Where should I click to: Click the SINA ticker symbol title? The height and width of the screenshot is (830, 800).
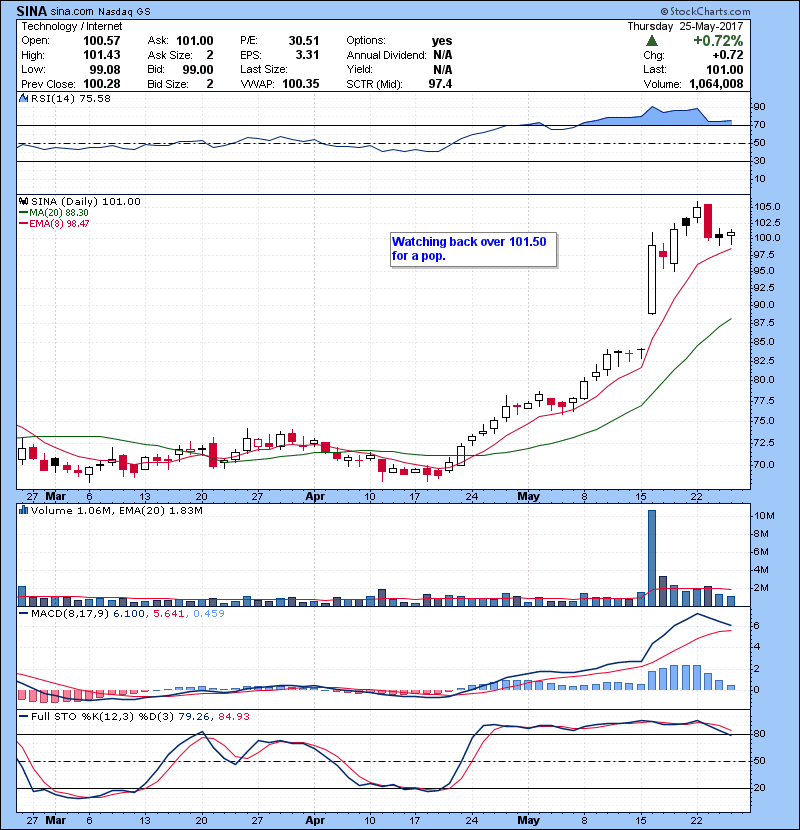[x=32, y=11]
